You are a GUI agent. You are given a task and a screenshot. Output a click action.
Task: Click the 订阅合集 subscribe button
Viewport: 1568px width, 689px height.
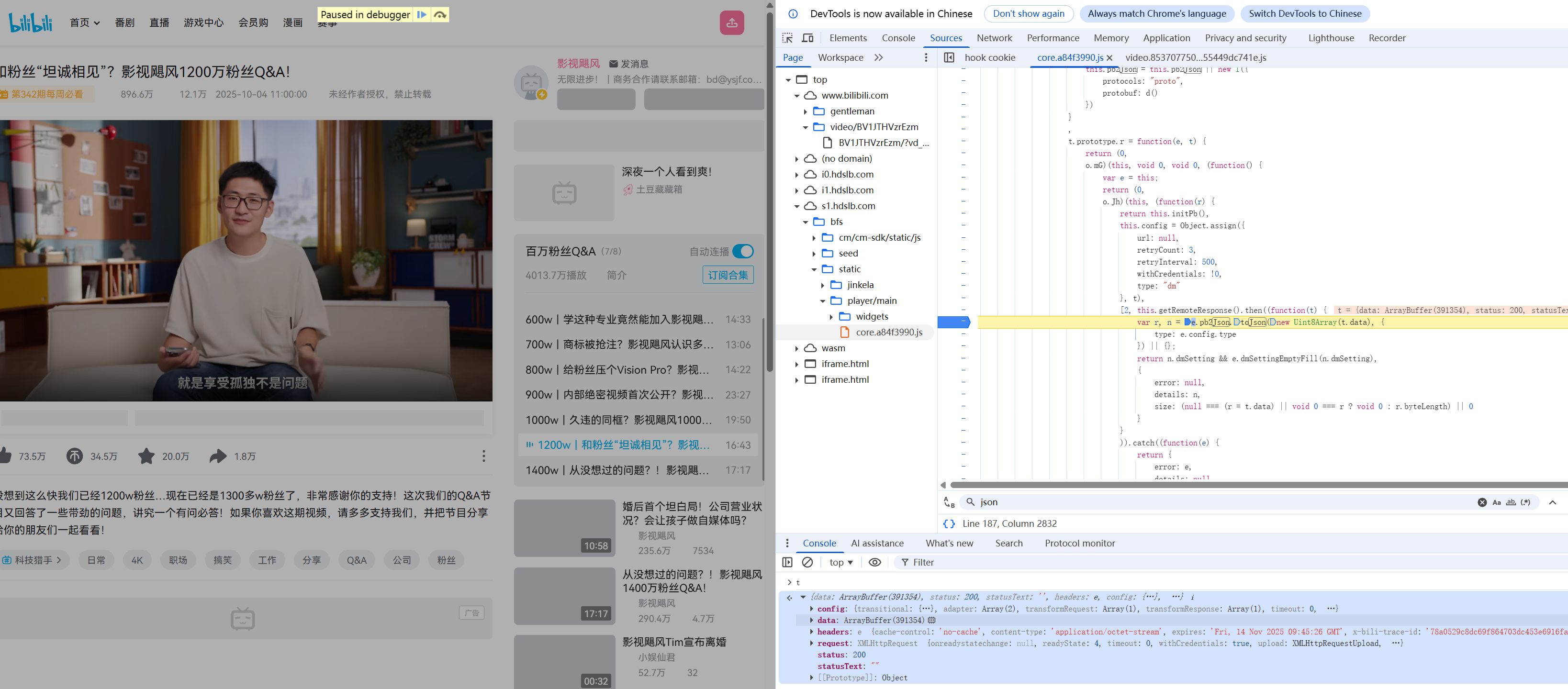point(728,275)
